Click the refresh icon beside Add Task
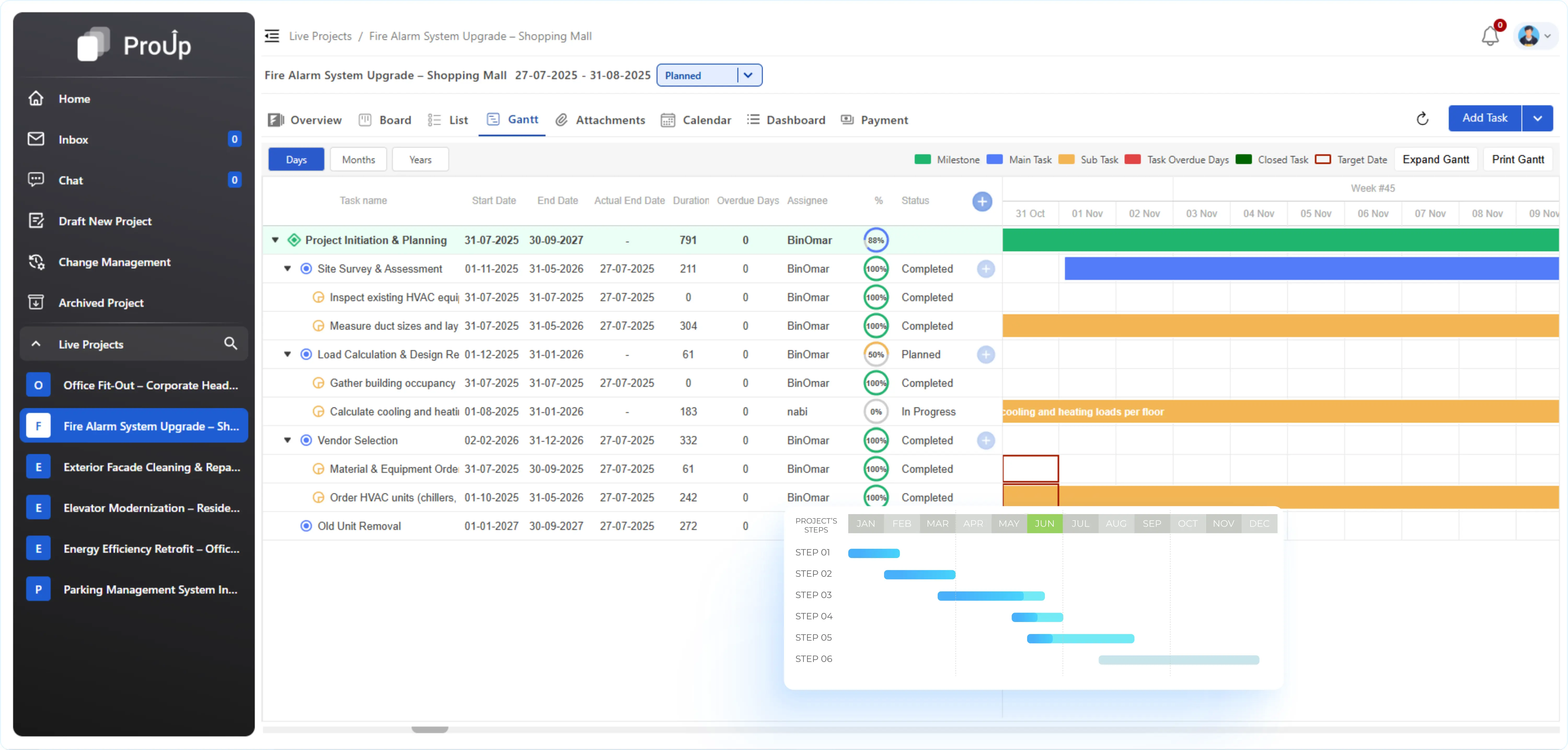 coord(1422,118)
